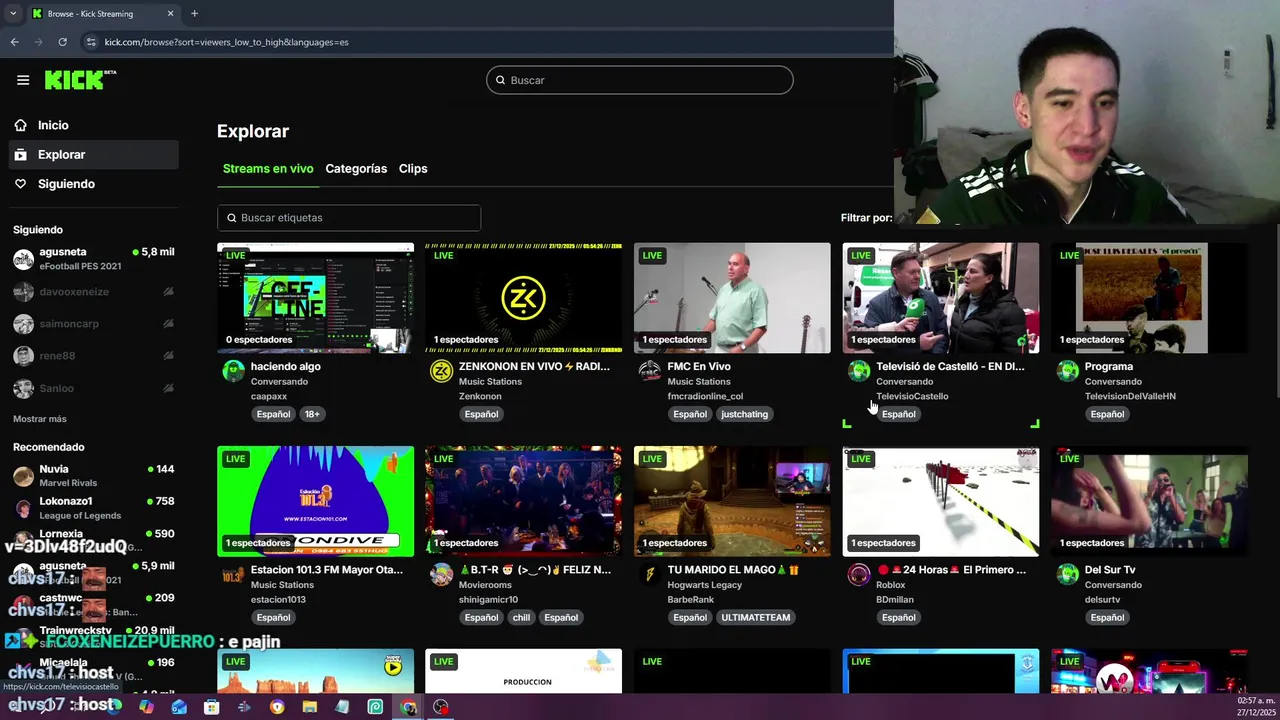1280x720 pixels.
Task: Open Sanloo offline channel
Action: pos(94,388)
